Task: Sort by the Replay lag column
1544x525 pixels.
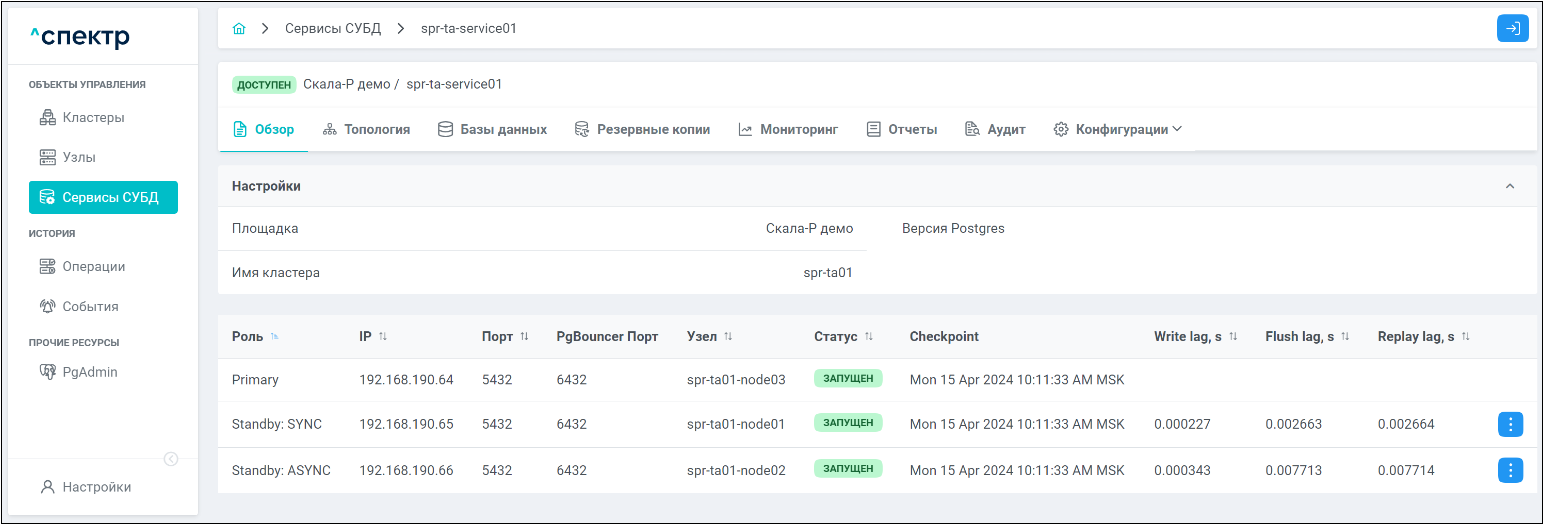Action: click(x=1465, y=337)
